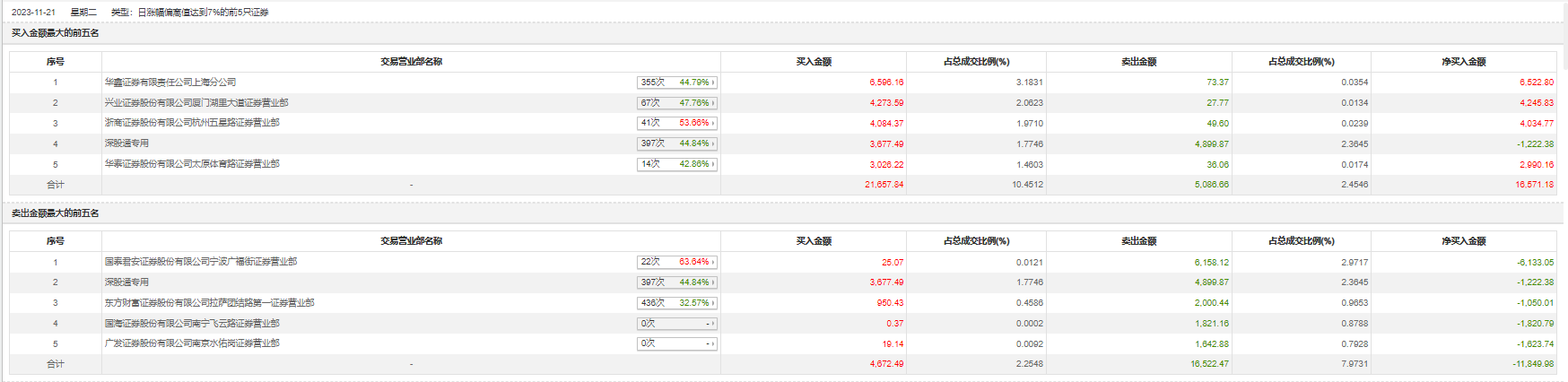Expand the 22次 63.64% stats box
The image size is (1568, 382).
coord(677,262)
